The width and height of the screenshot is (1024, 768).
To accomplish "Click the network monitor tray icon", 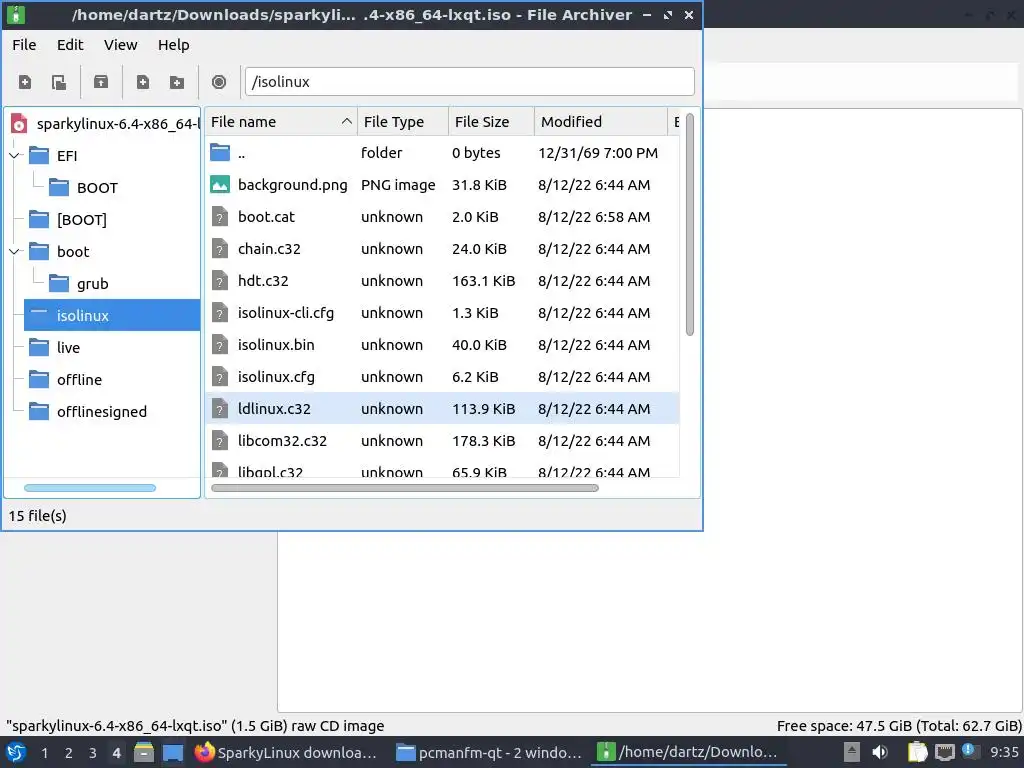I will [944, 752].
